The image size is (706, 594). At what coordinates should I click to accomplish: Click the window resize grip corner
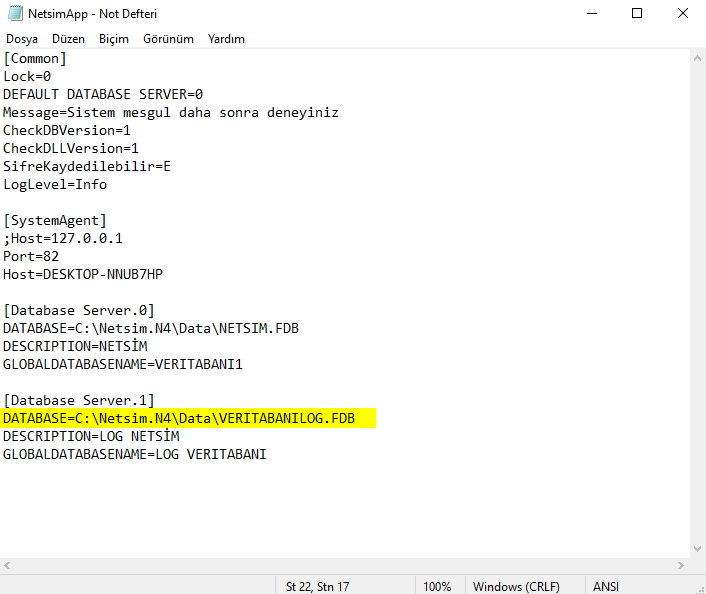[701, 589]
